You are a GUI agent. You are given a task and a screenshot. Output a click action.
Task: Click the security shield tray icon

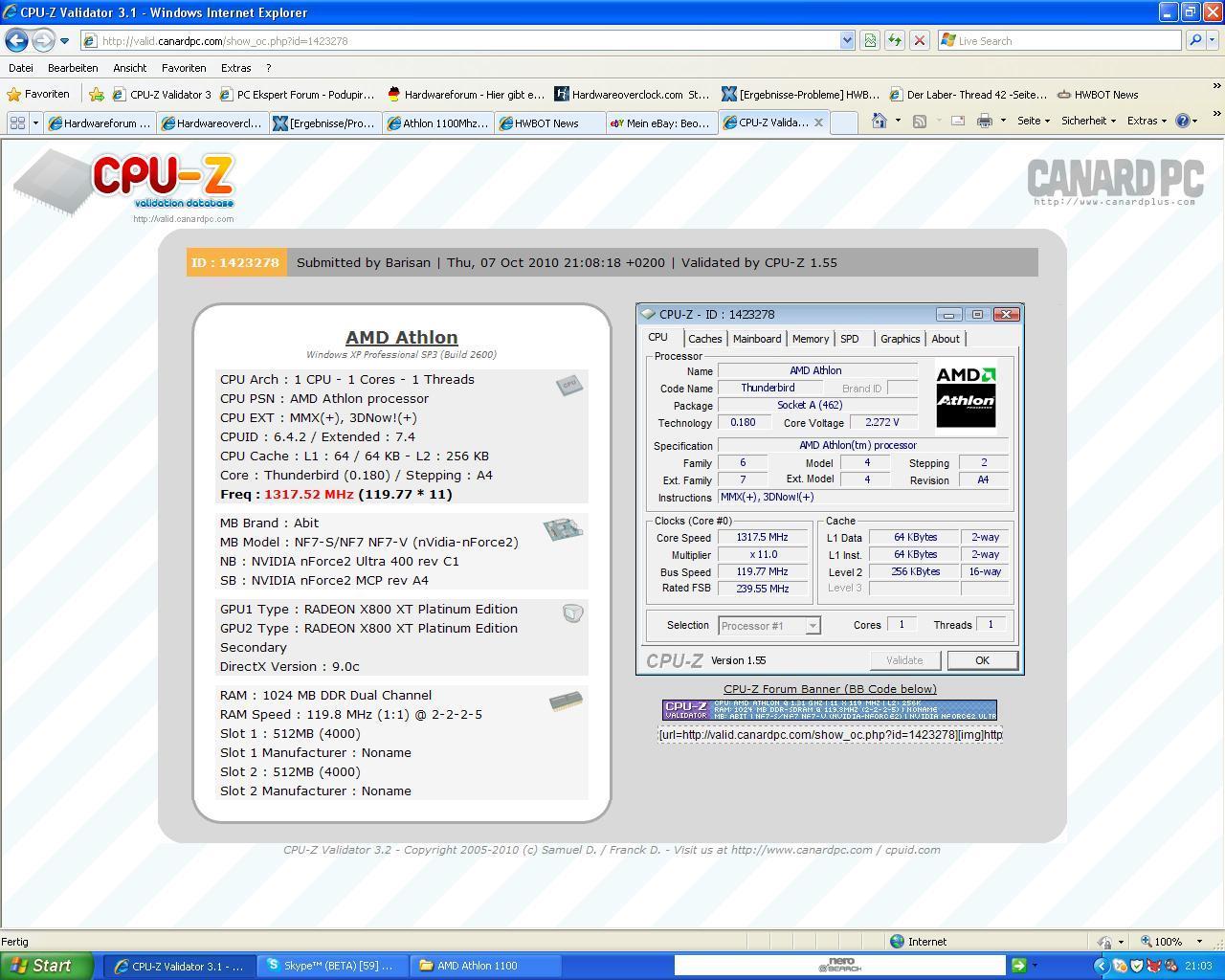tap(1137, 966)
